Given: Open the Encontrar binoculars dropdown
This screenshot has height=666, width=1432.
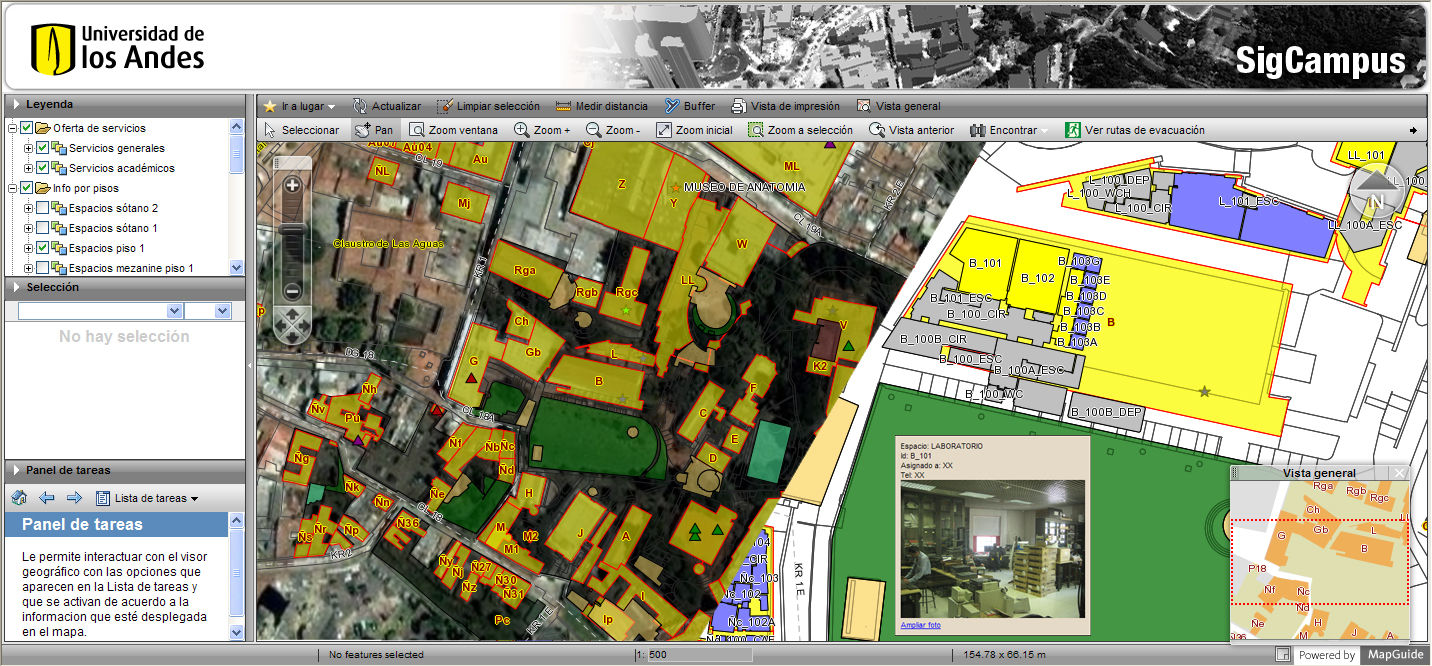Looking at the screenshot, I should point(1009,130).
